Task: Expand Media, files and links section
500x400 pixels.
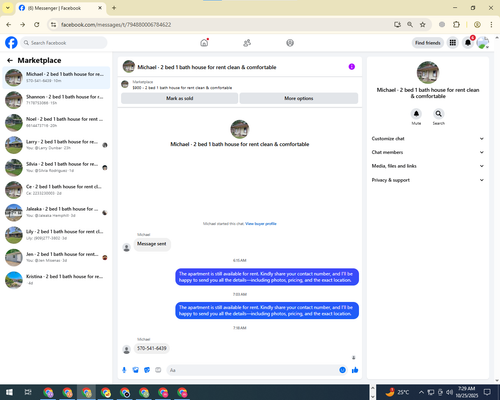Action: click(428, 166)
